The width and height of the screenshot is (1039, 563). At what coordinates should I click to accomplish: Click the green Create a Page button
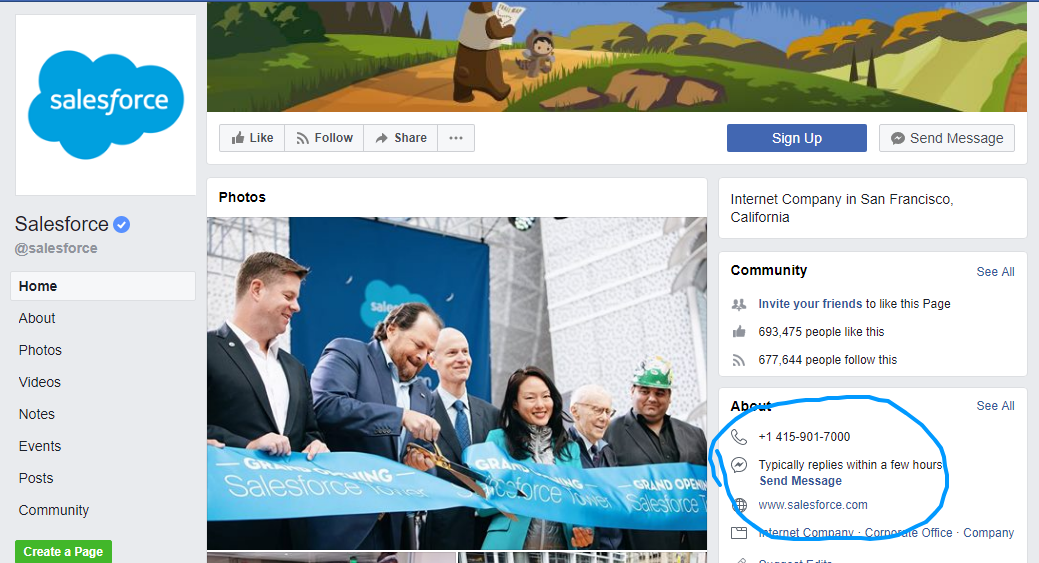point(63,552)
